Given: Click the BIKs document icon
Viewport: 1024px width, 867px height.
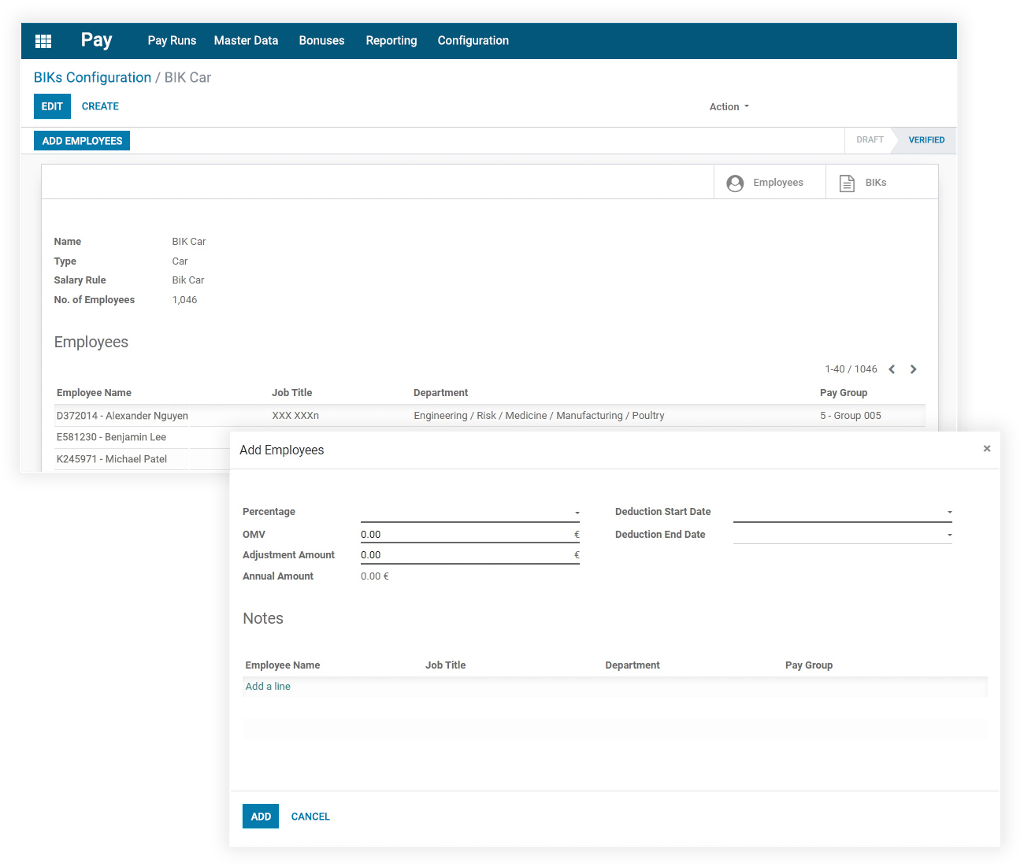Looking at the screenshot, I should click(846, 183).
